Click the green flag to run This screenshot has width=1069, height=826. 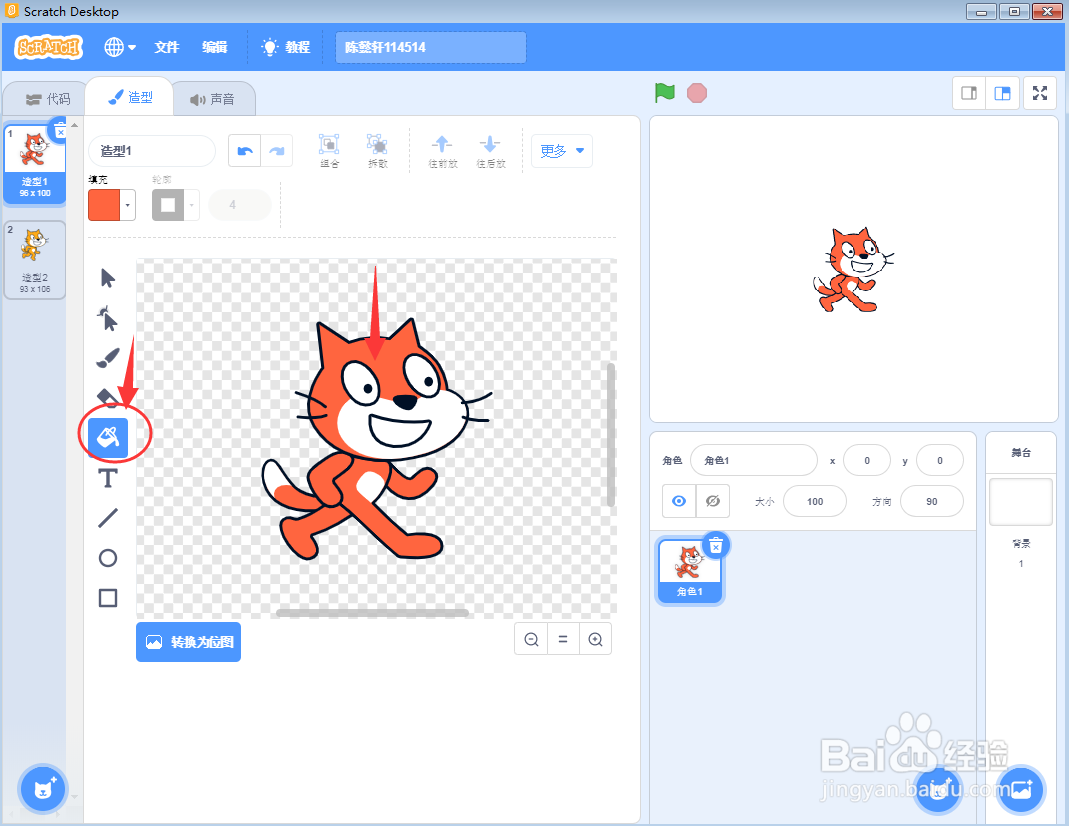[665, 93]
